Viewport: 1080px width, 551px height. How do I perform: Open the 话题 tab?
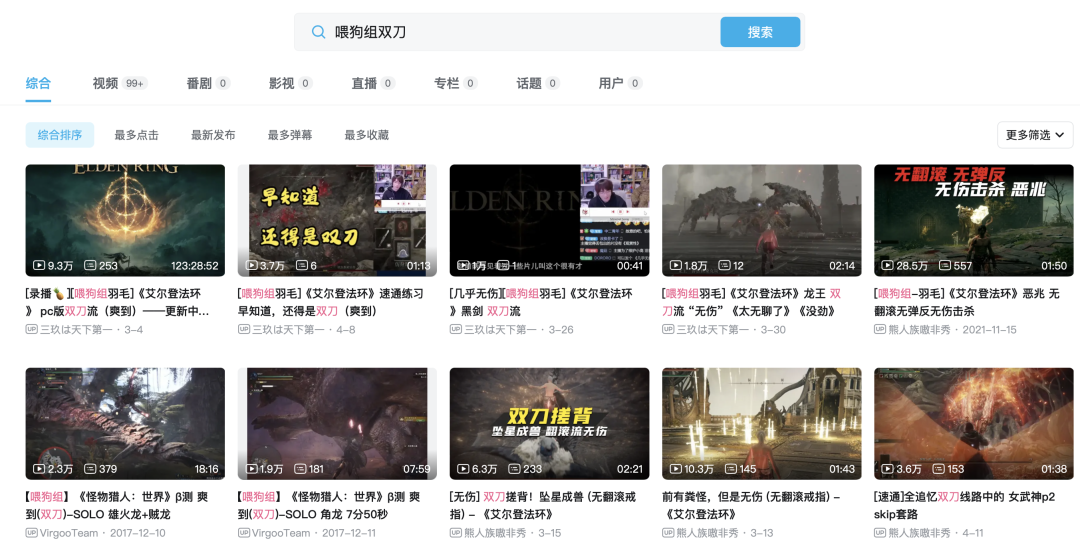point(538,83)
